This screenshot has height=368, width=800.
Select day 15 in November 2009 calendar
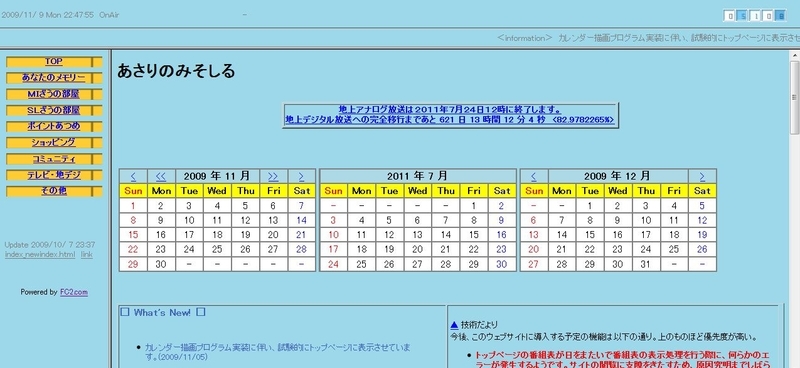[133, 235]
